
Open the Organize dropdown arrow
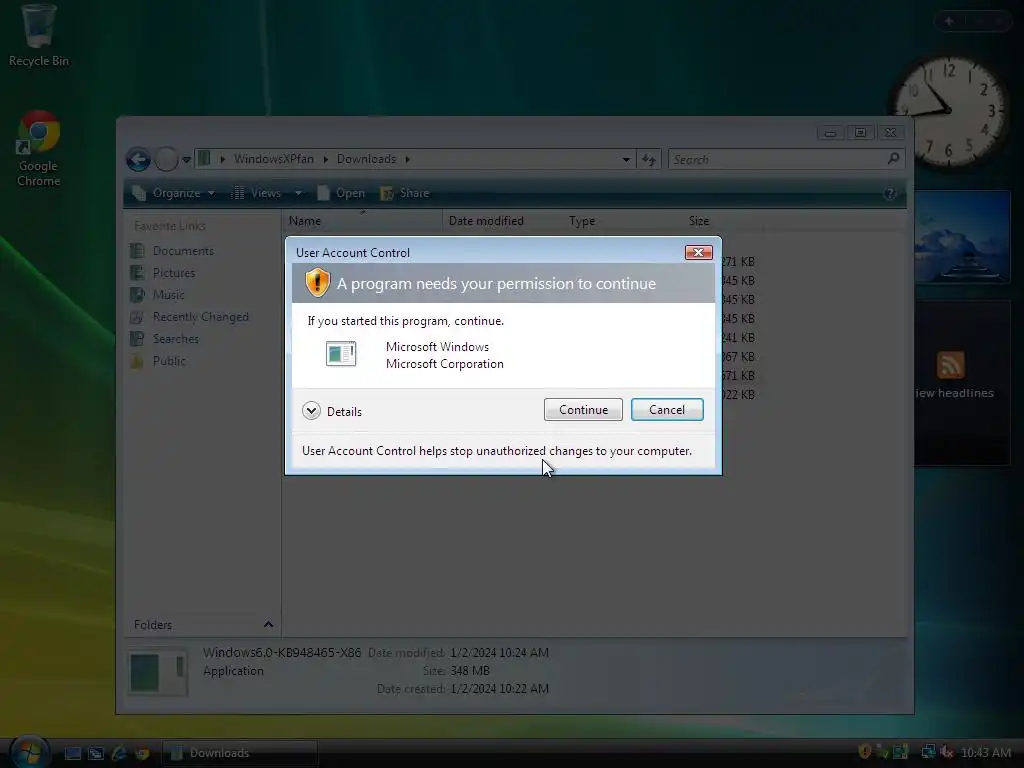coord(211,193)
